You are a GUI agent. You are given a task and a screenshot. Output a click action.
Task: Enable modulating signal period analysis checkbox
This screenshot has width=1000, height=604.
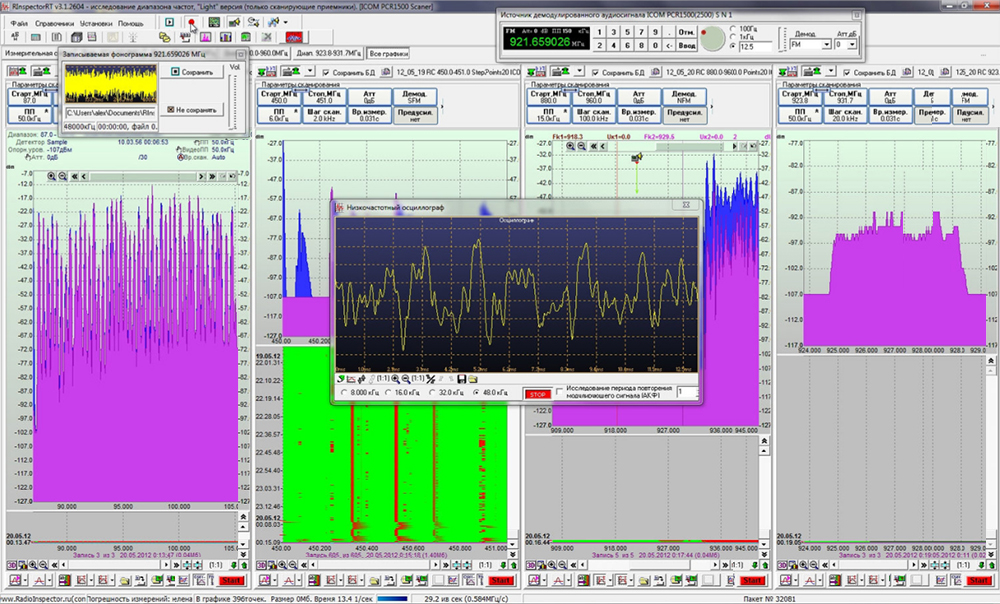click(558, 390)
